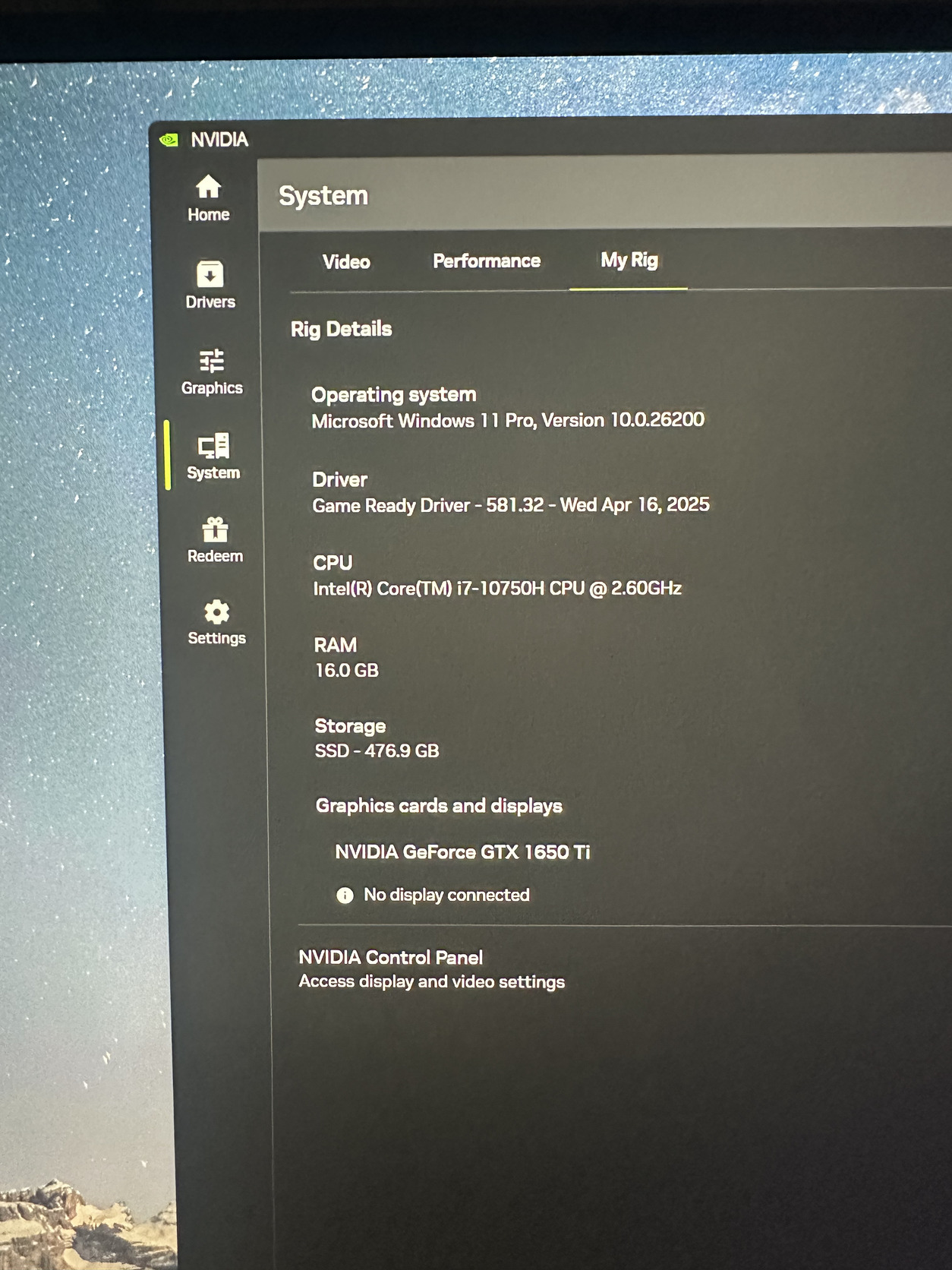Image resolution: width=952 pixels, height=1270 pixels.
Task: Click Game Ready Driver 581.32 text
Action: click(x=511, y=505)
